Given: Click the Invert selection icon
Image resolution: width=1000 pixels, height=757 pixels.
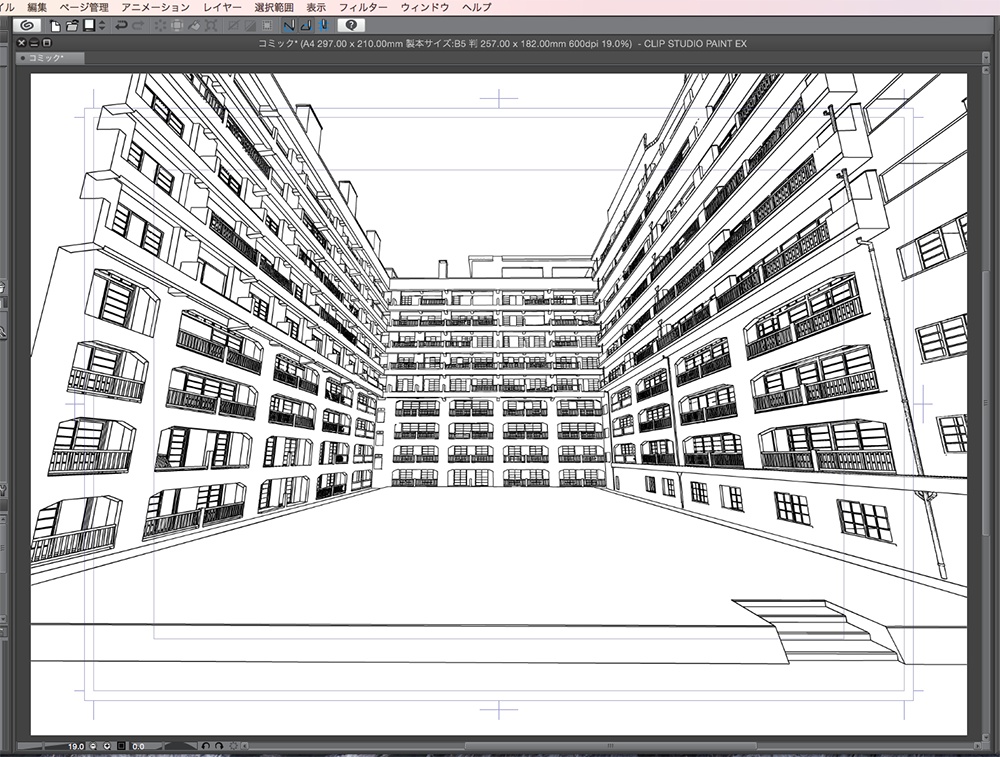Looking at the screenshot, I should pyautogui.click(x=251, y=26).
